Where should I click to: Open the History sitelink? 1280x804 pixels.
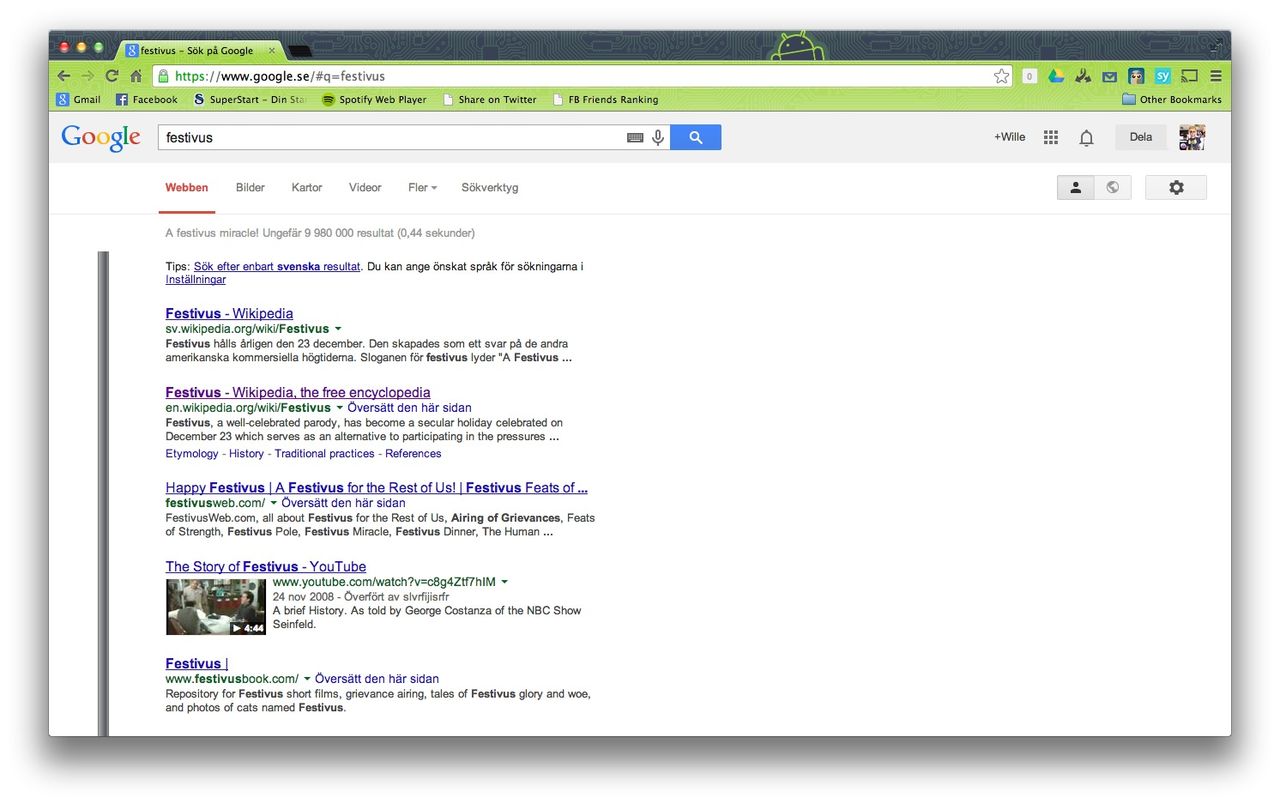click(x=246, y=454)
